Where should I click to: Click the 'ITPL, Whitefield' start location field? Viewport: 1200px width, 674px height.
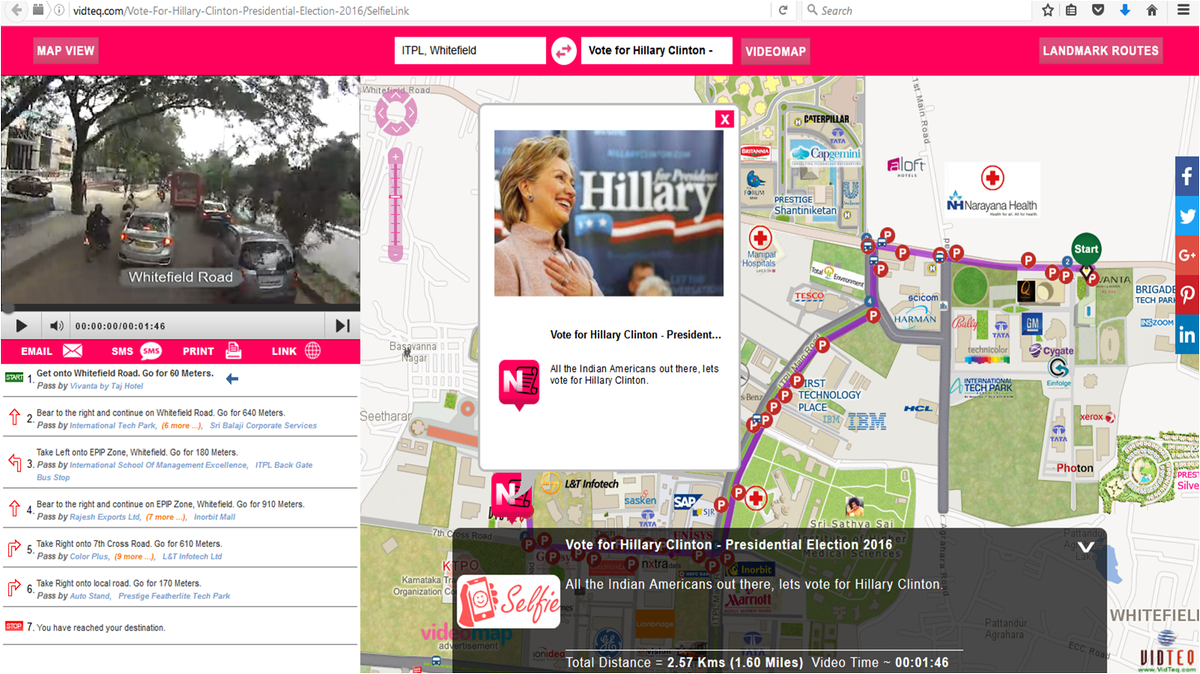point(469,48)
